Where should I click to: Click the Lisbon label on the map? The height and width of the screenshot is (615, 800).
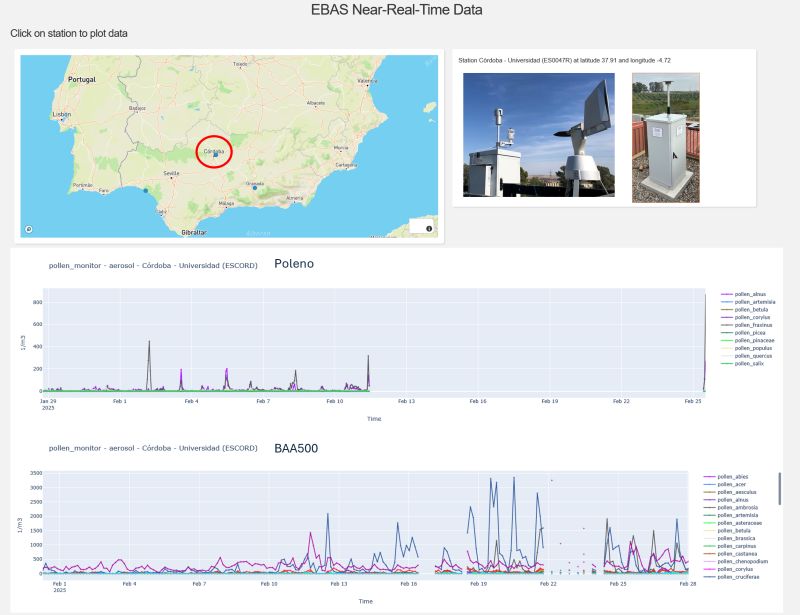coord(62,114)
